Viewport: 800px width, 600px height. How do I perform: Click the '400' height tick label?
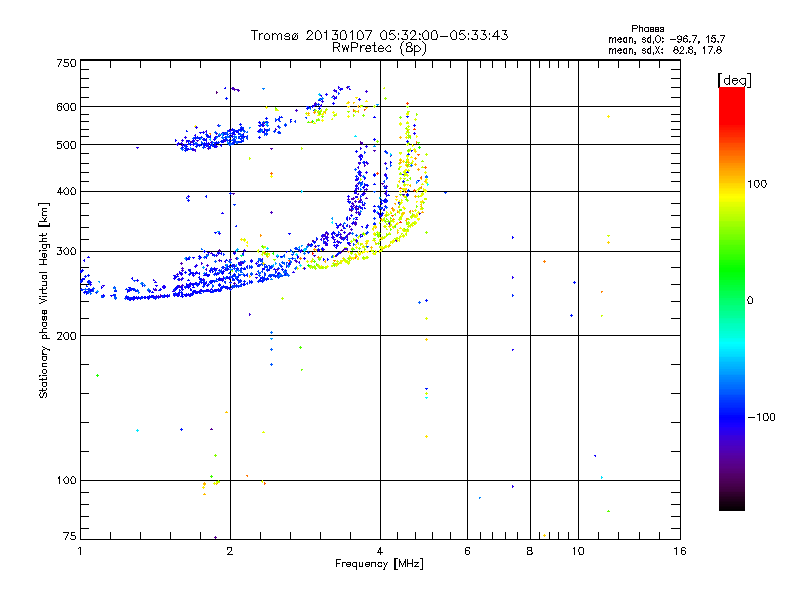point(66,191)
